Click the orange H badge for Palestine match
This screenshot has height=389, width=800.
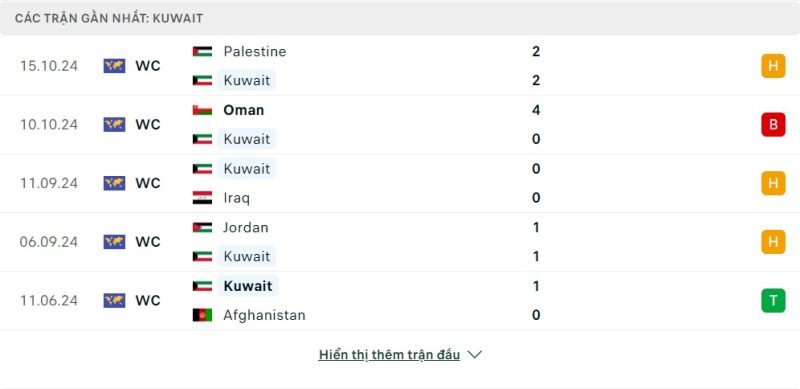[x=773, y=66]
